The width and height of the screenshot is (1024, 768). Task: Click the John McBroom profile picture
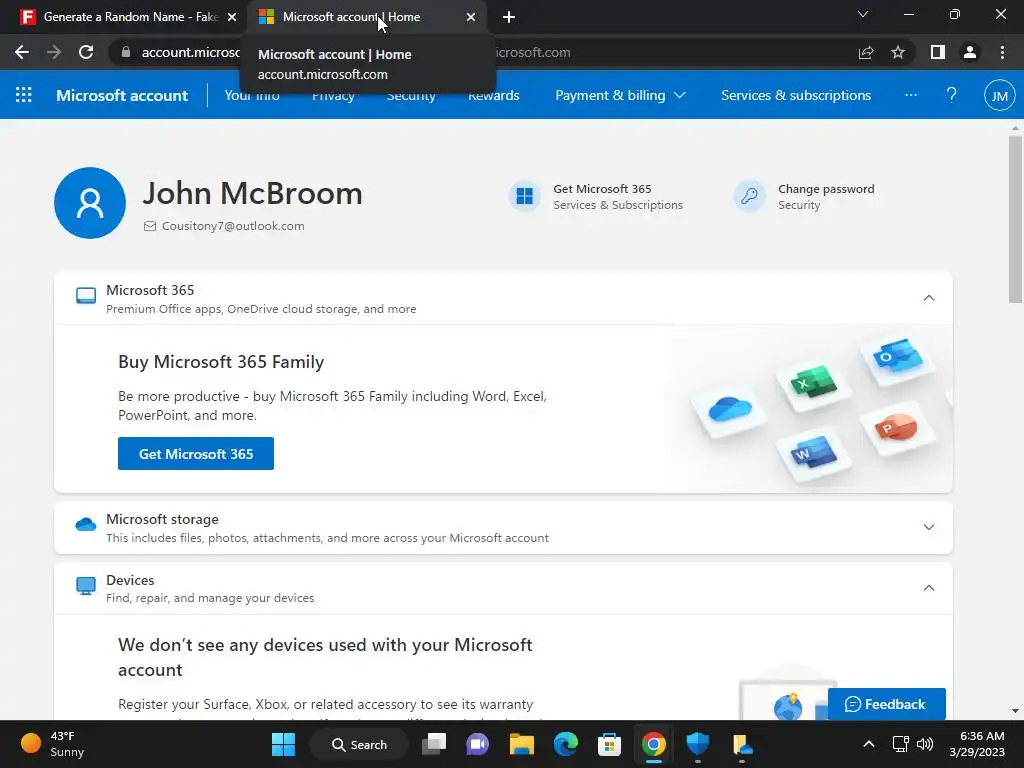tap(90, 202)
